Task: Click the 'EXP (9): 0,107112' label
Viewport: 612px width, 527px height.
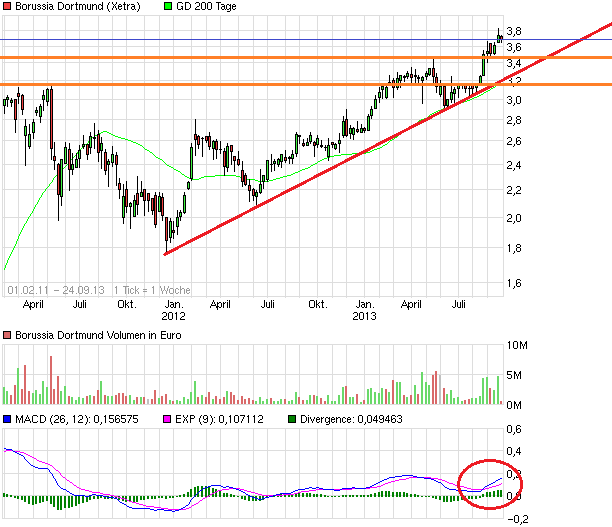Action: click(x=219, y=419)
